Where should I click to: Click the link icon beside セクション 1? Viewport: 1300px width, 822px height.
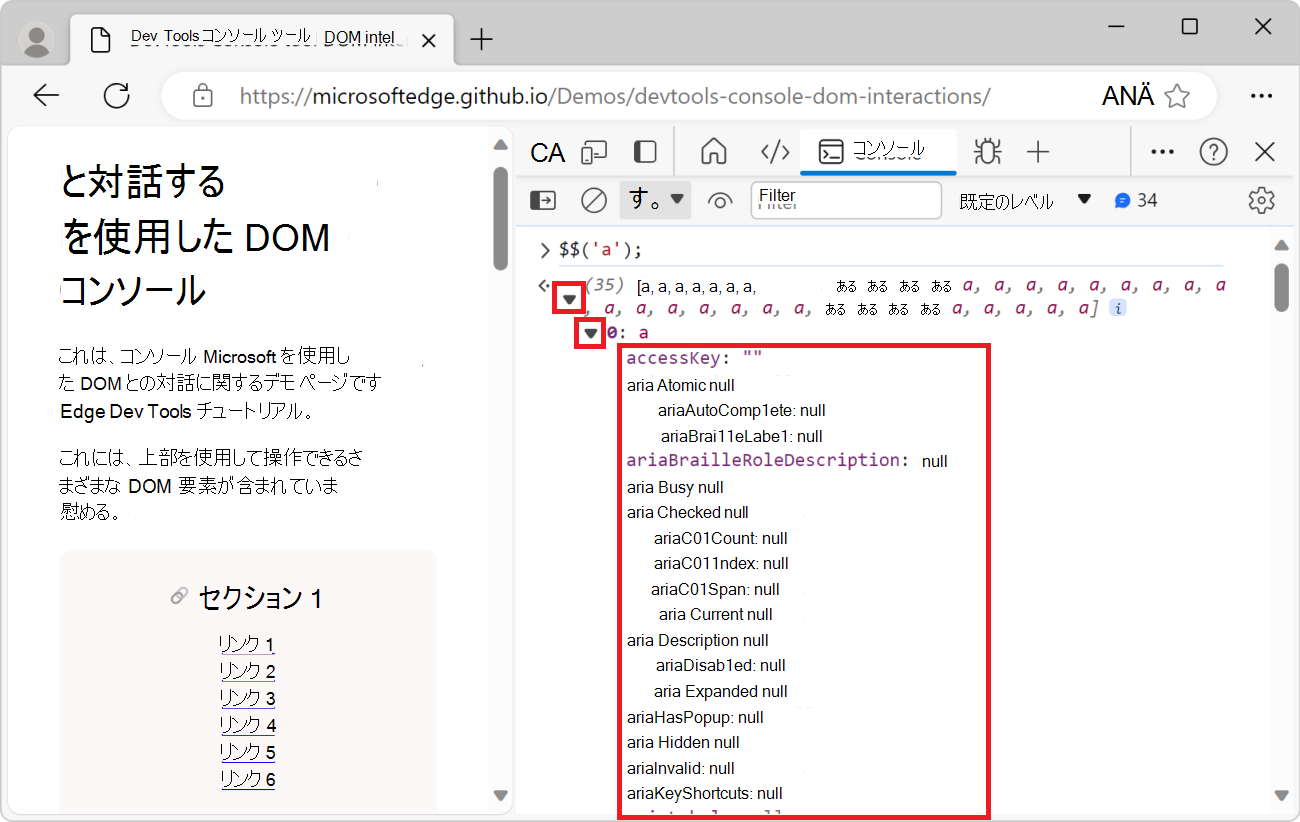pos(180,597)
